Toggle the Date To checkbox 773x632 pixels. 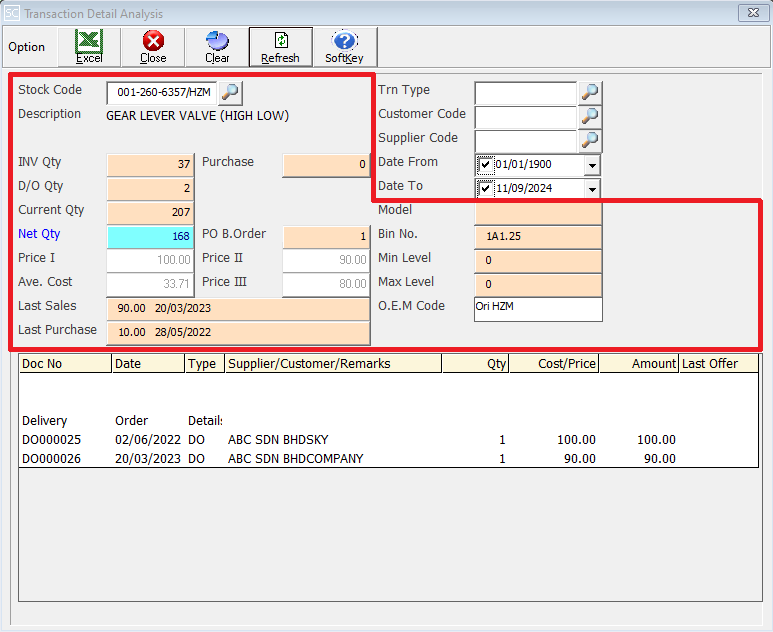click(486, 188)
